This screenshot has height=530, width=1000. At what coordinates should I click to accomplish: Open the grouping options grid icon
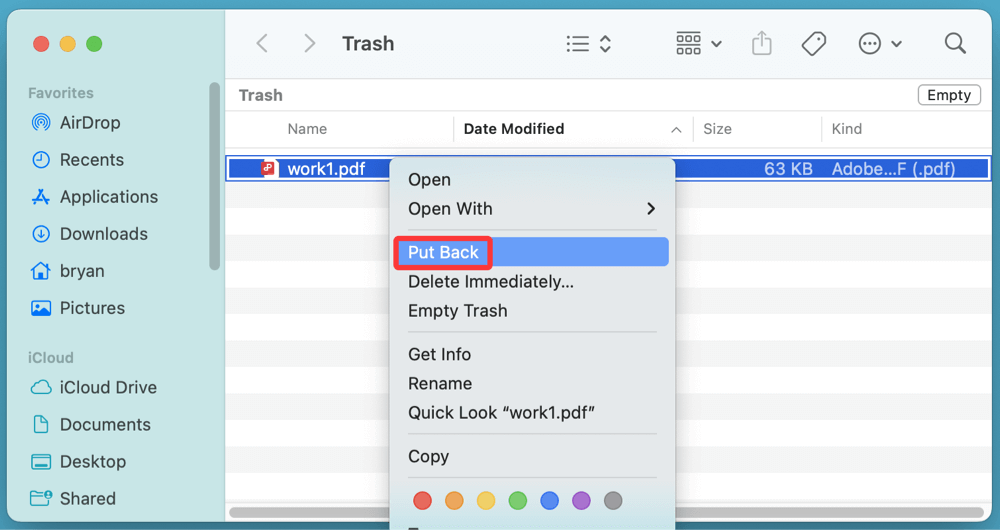point(689,43)
